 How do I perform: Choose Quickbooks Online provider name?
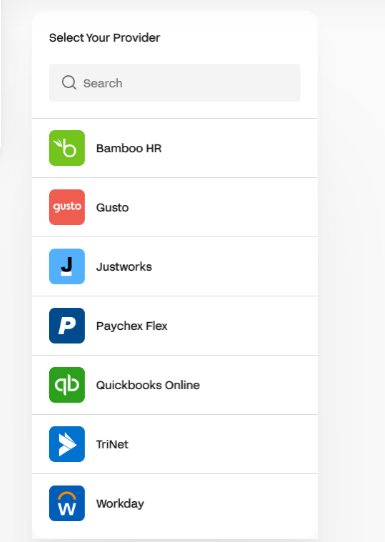(148, 385)
